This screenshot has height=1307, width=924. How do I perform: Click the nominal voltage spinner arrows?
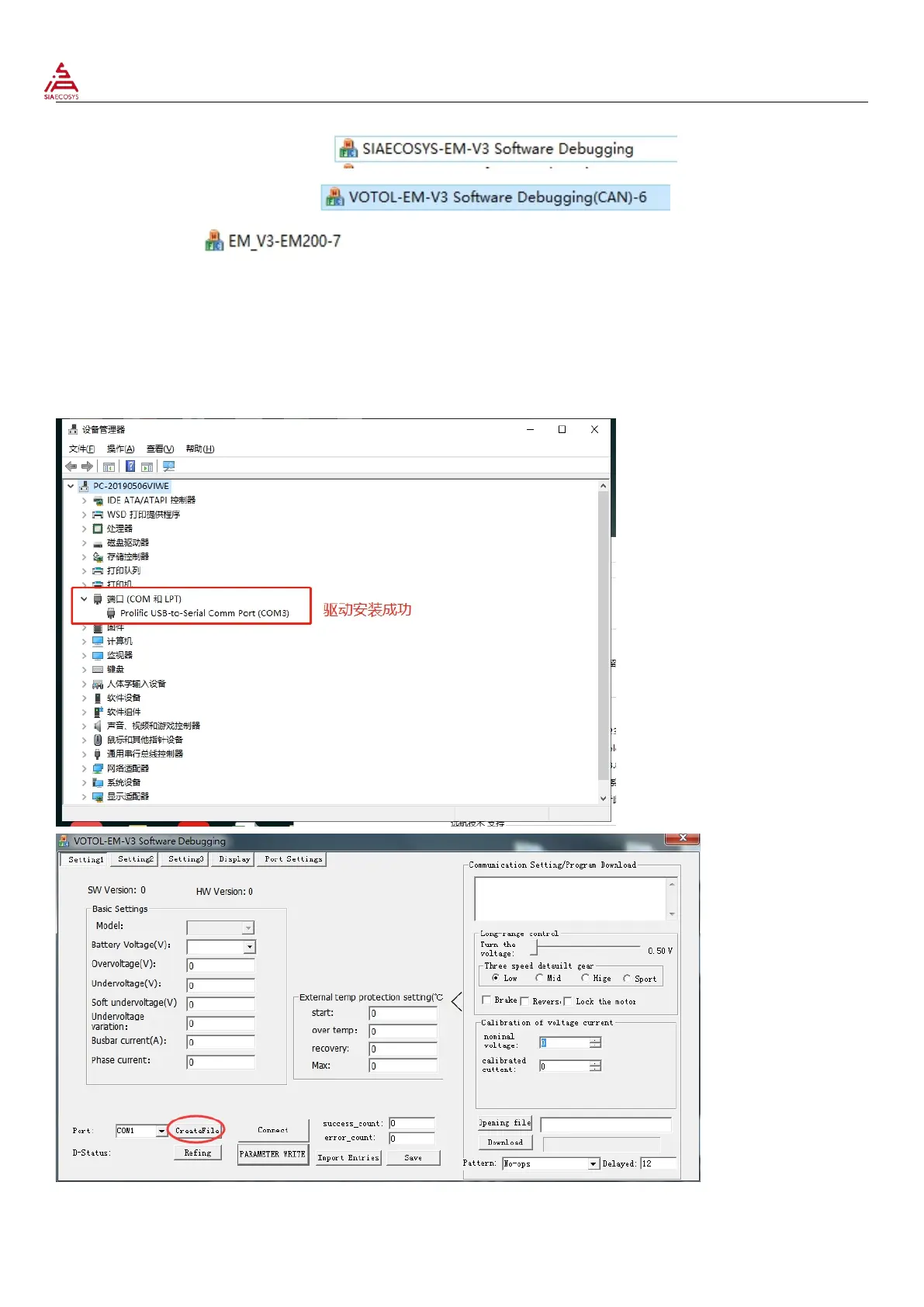pyautogui.click(x=595, y=1042)
